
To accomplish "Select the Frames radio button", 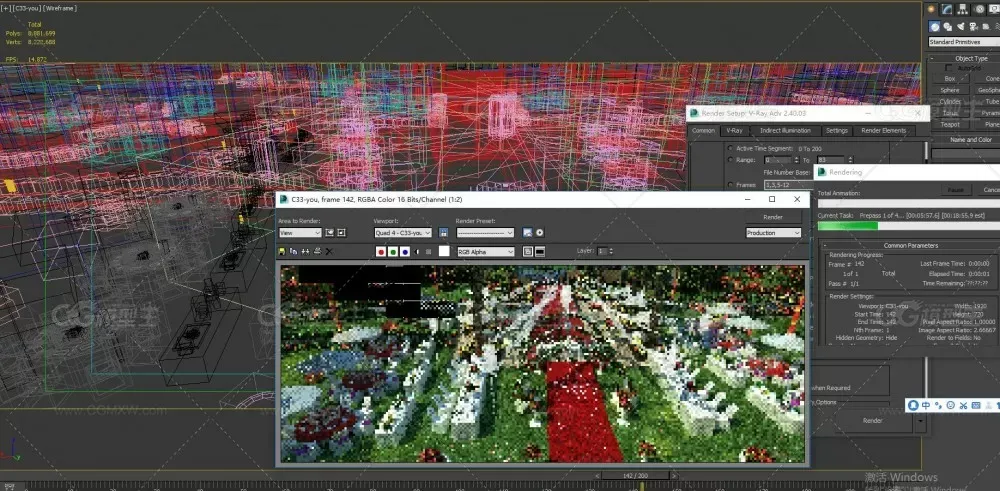I will (x=730, y=185).
